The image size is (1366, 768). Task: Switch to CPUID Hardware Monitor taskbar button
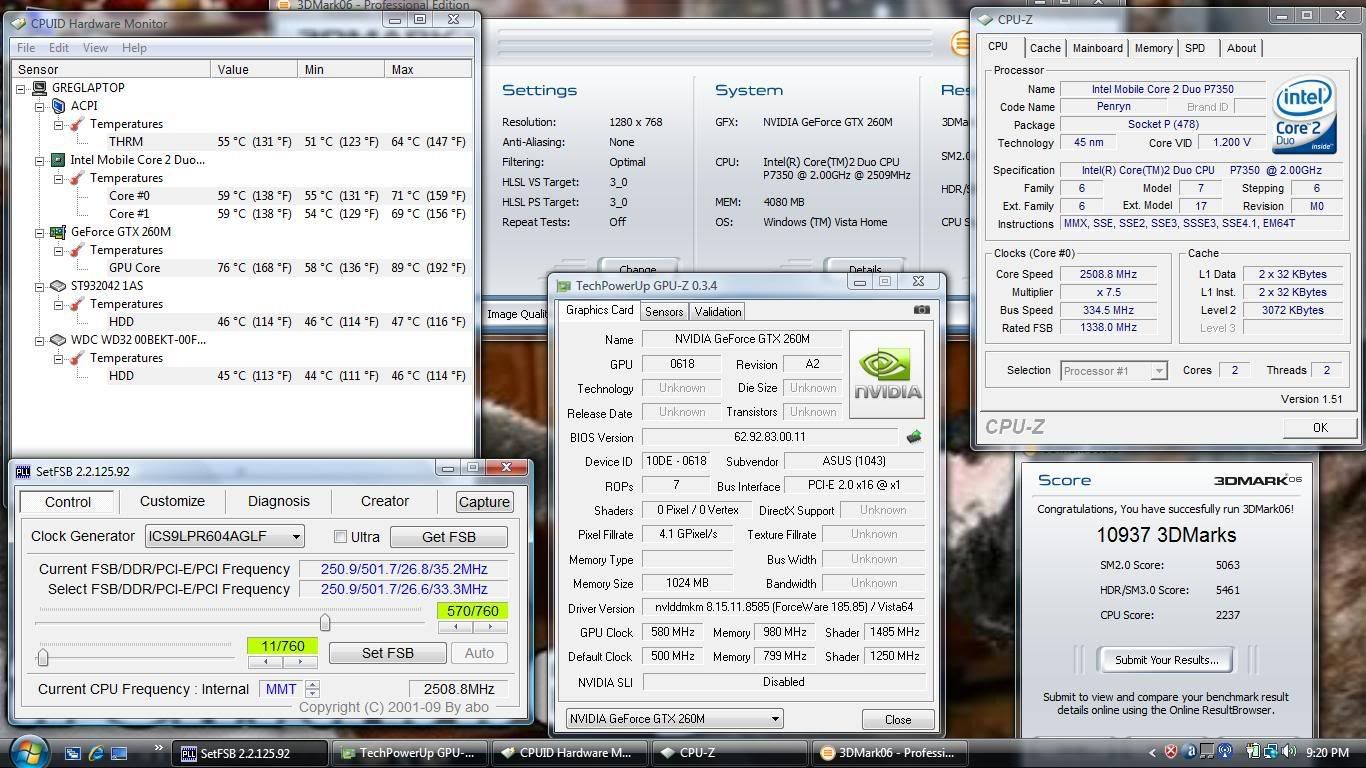(x=570, y=753)
